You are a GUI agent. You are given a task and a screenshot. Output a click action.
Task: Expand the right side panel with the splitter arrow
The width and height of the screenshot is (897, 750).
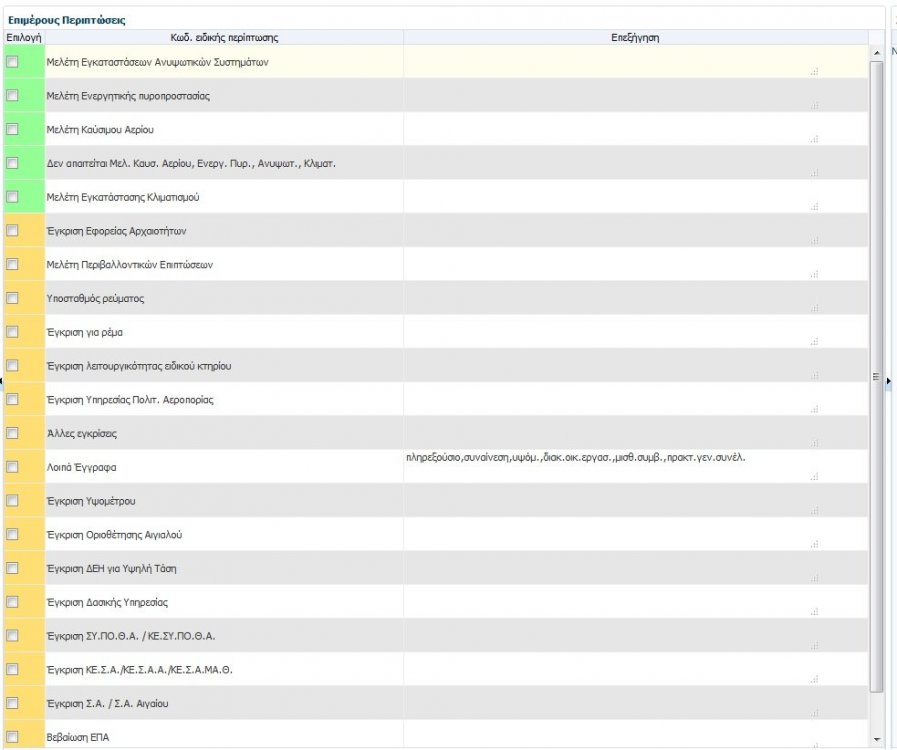click(889, 381)
